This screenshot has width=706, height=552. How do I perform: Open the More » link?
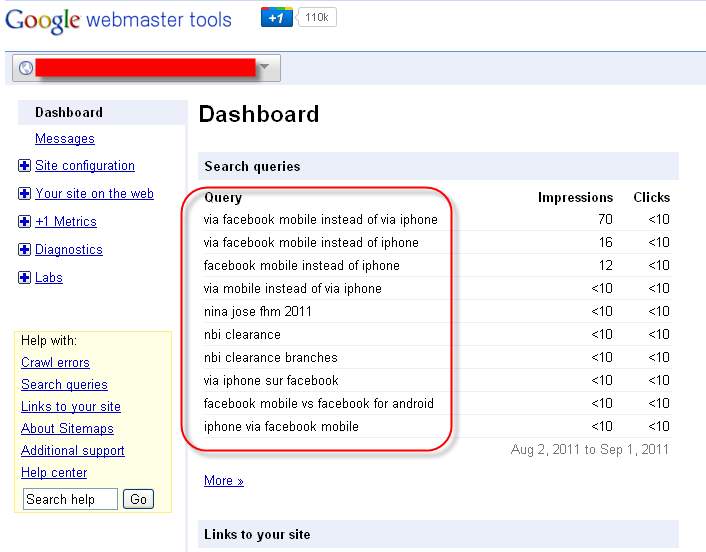(224, 480)
